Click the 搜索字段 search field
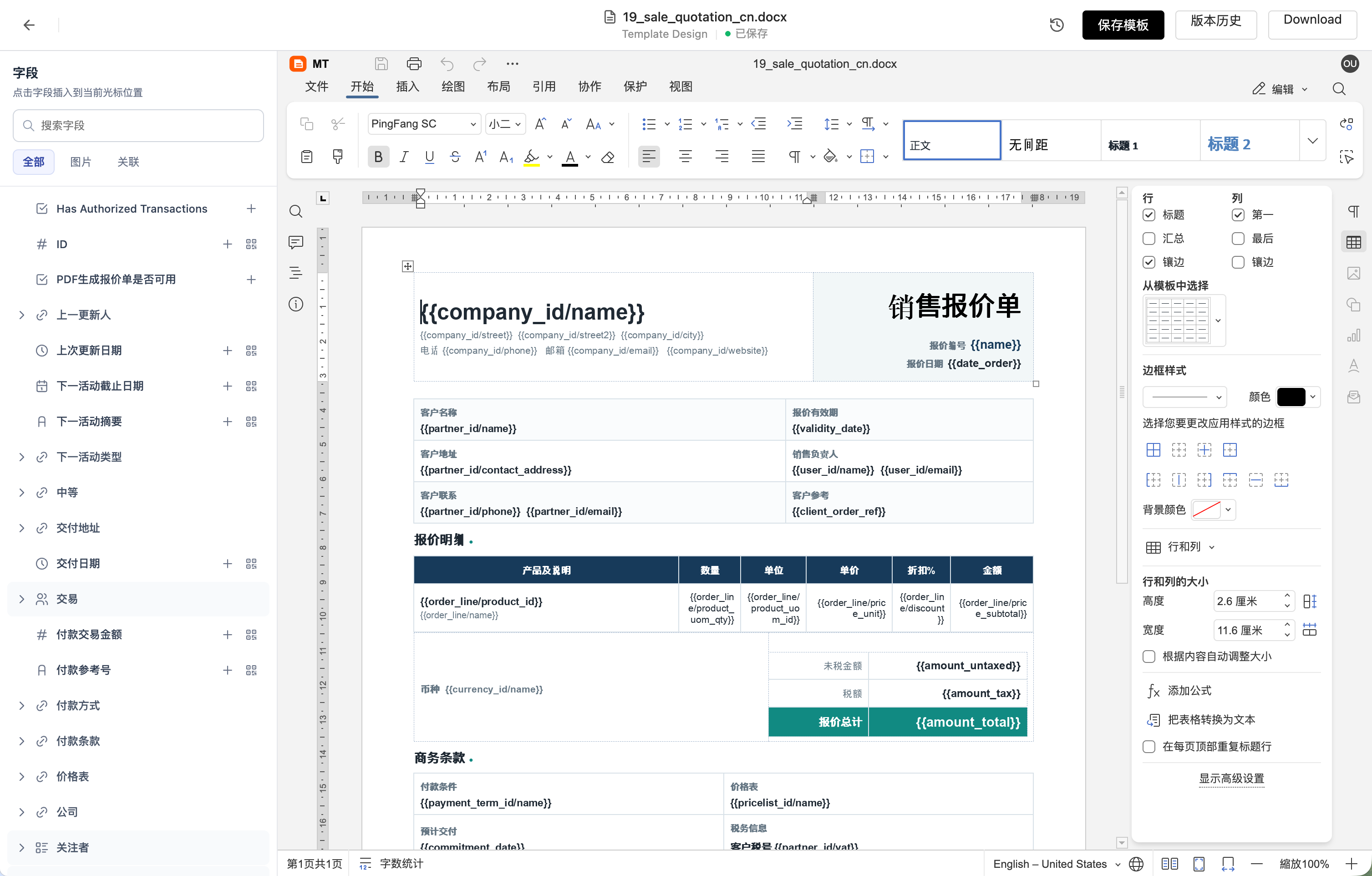Screen dimensions: 1372x876 [x=138, y=125]
